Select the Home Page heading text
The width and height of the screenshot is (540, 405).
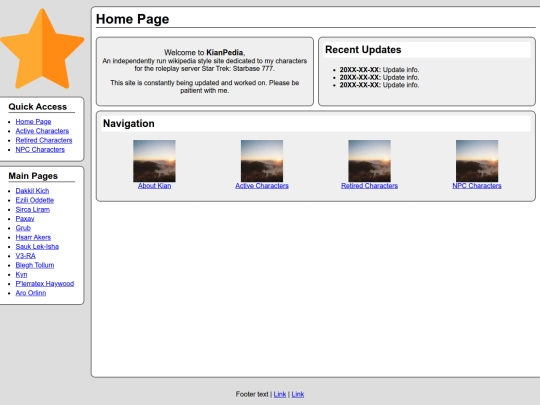[133, 19]
